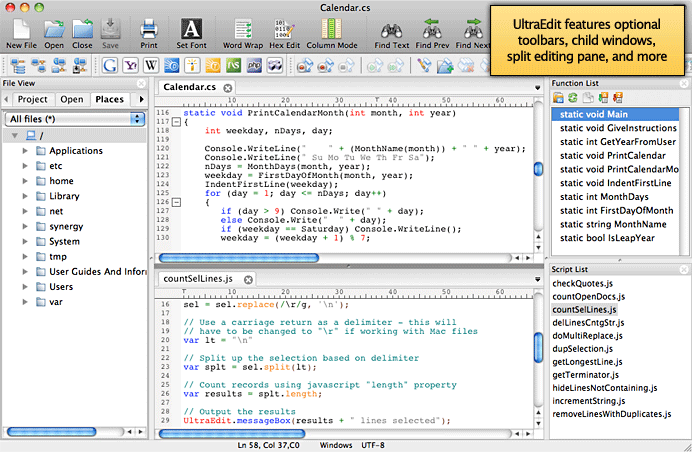Select the countSelLines.js editor tab
The width and height of the screenshot is (692, 452).
pyautogui.click(x=199, y=279)
